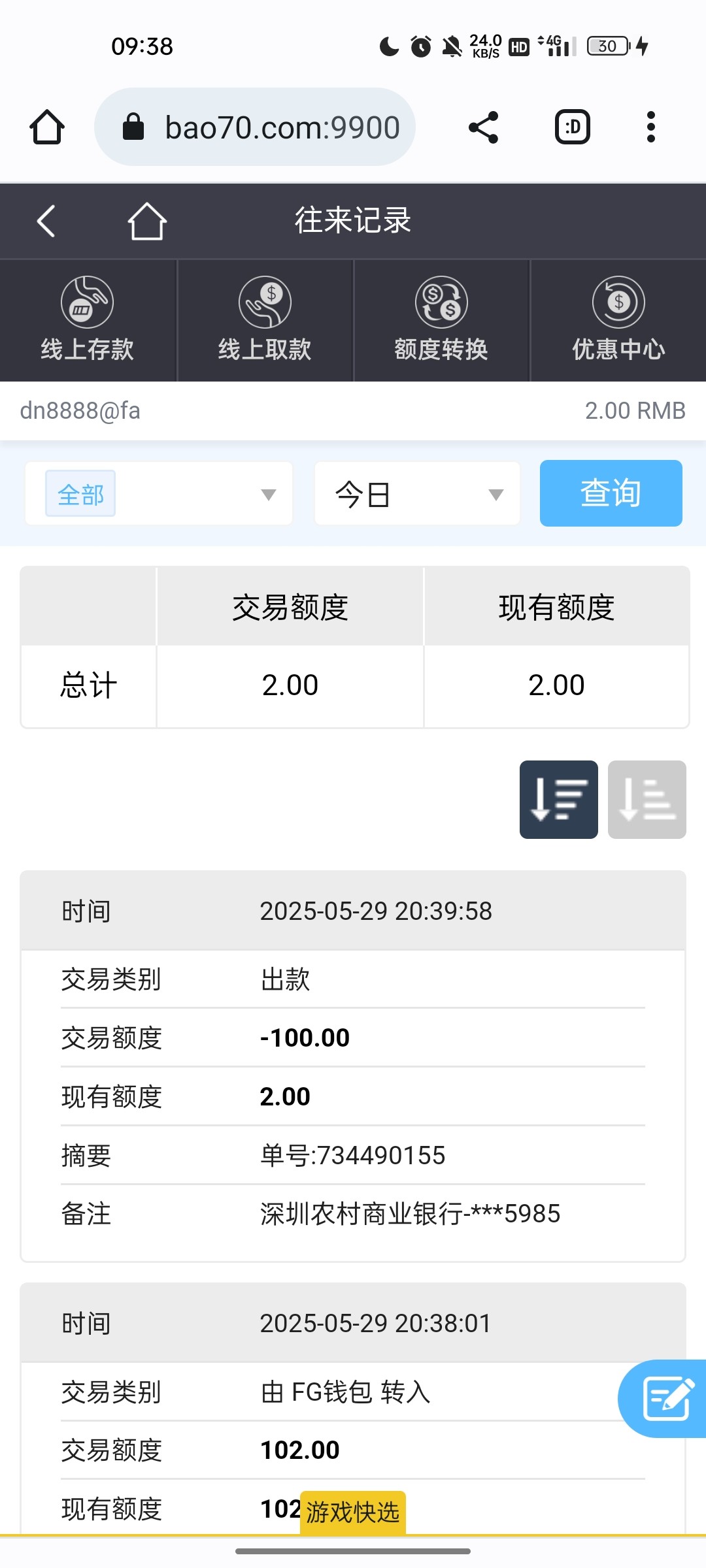The width and height of the screenshot is (706, 1568).
Task: Select ascending sort order toggle
Action: click(647, 799)
